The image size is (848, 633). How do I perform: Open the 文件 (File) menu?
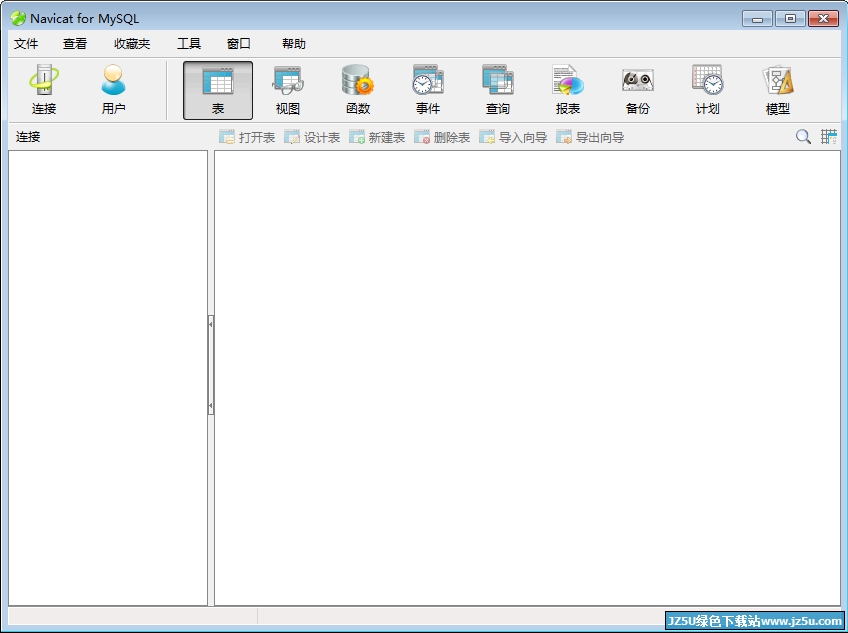coord(26,44)
